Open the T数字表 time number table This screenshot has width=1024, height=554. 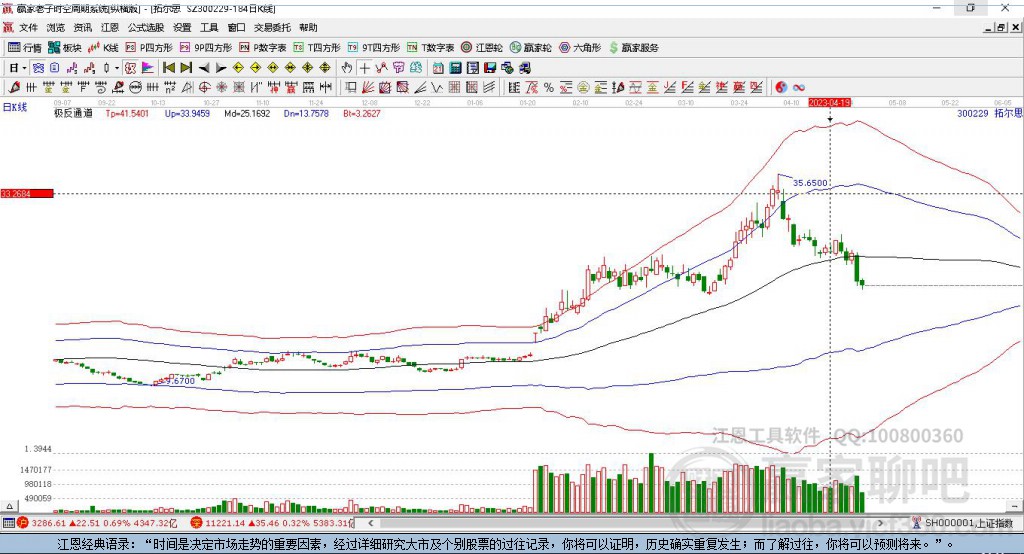point(430,48)
